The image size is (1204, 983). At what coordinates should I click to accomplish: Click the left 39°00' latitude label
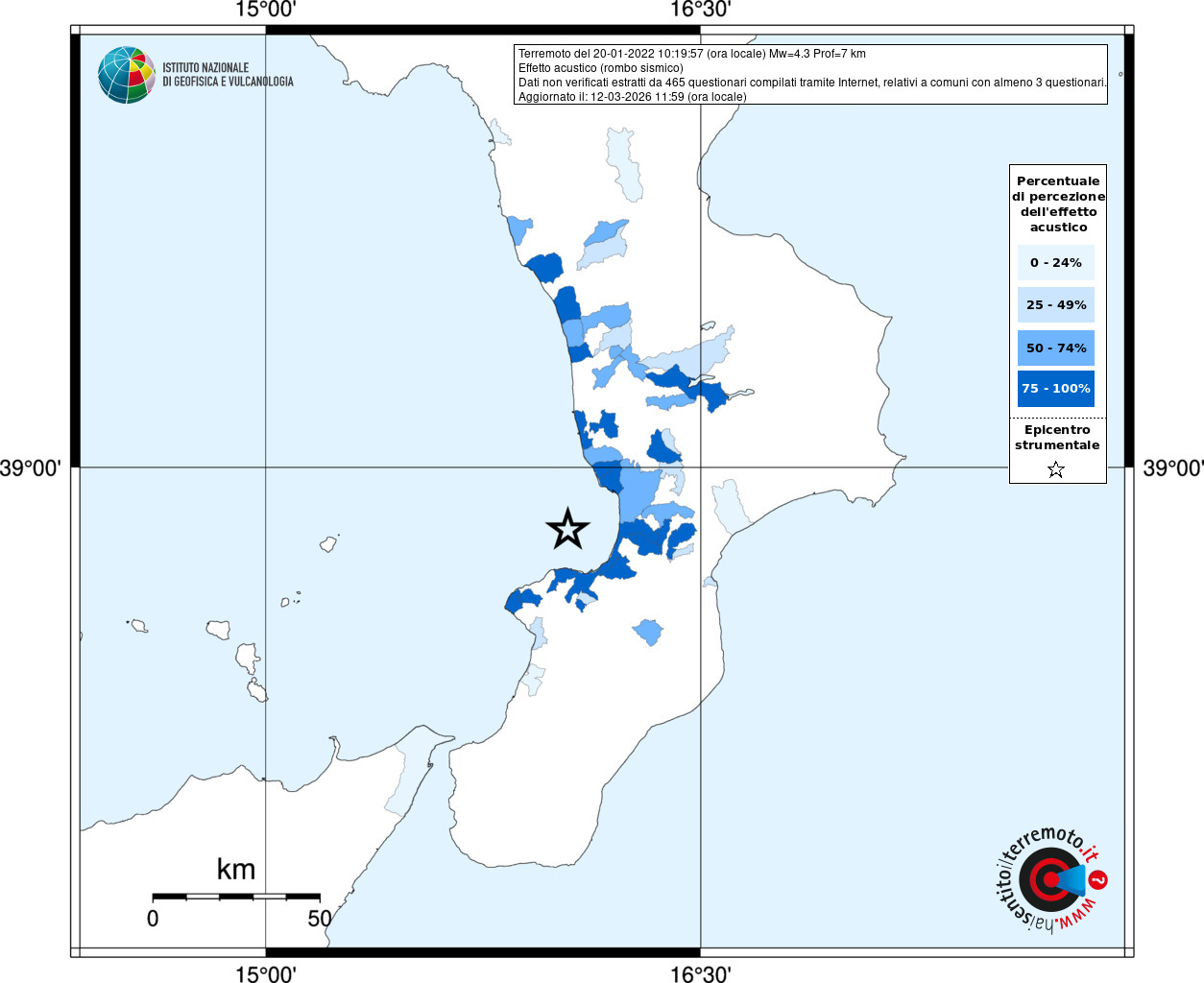pos(31,468)
